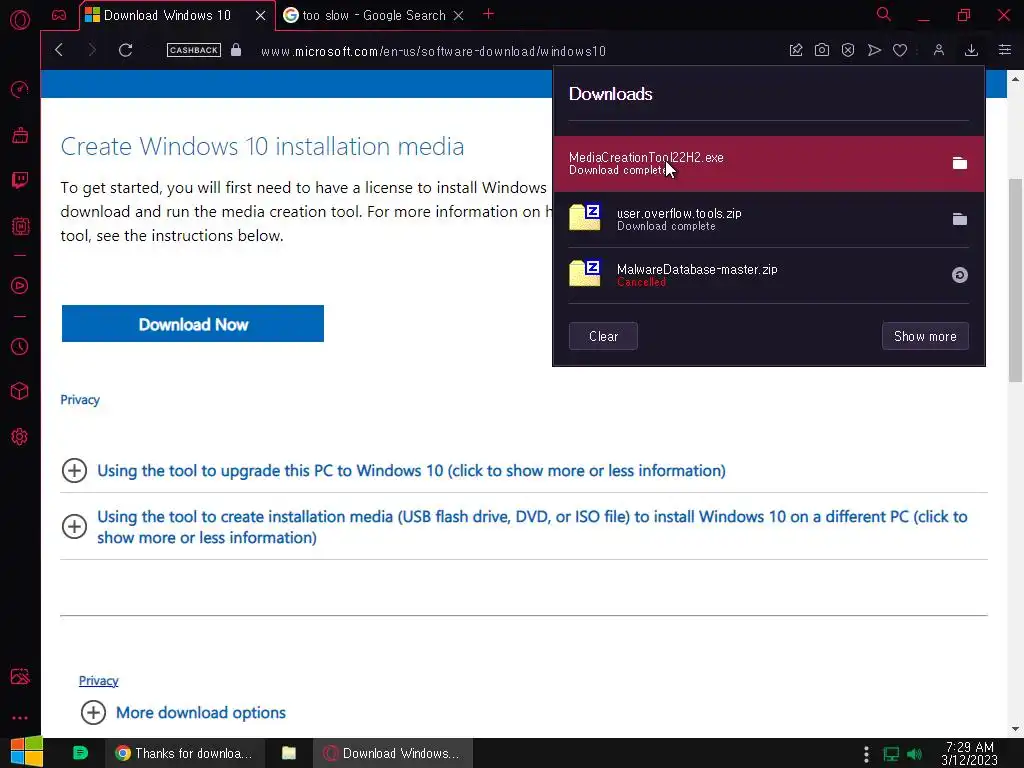Switch to Chrome Thanks for downloading window

(185, 753)
